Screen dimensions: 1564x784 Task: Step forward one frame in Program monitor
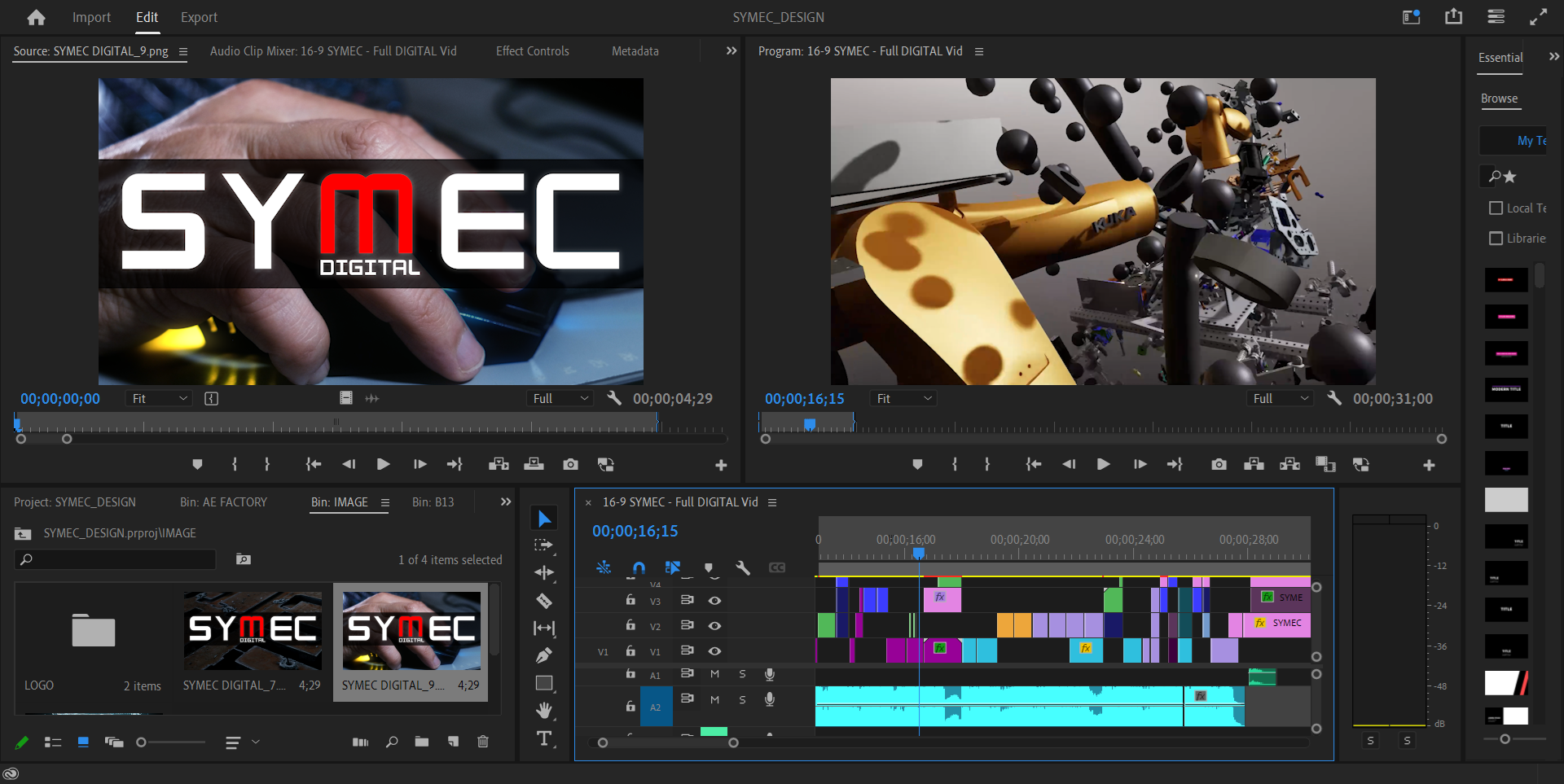click(1140, 464)
